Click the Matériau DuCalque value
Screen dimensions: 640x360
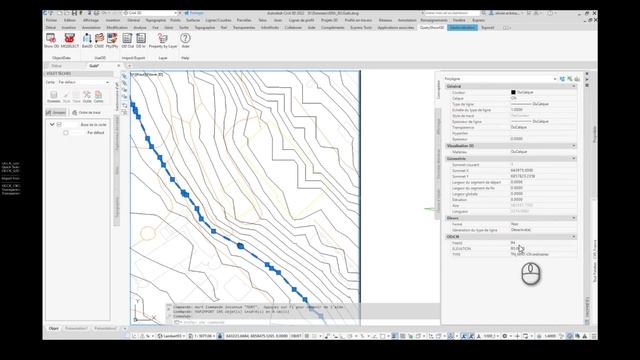[543, 151]
